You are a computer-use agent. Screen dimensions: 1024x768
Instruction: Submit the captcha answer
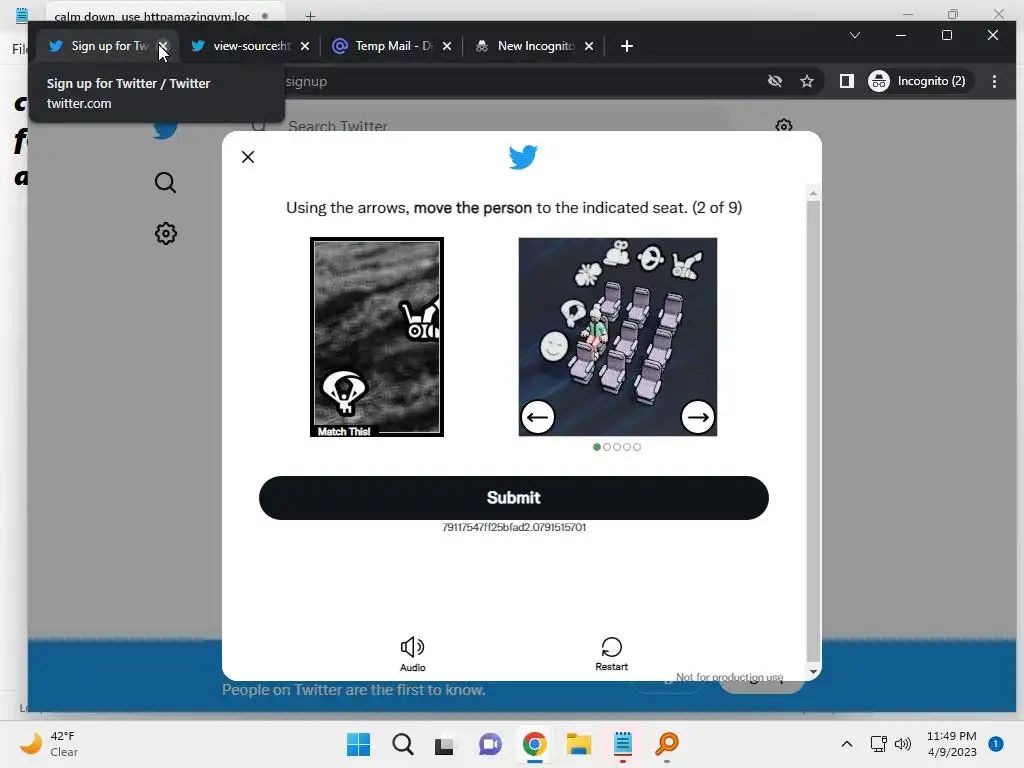coord(513,498)
